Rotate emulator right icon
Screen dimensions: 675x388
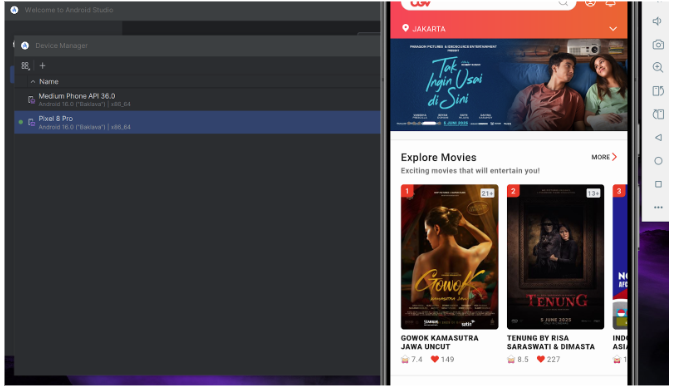[x=658, y=114]
